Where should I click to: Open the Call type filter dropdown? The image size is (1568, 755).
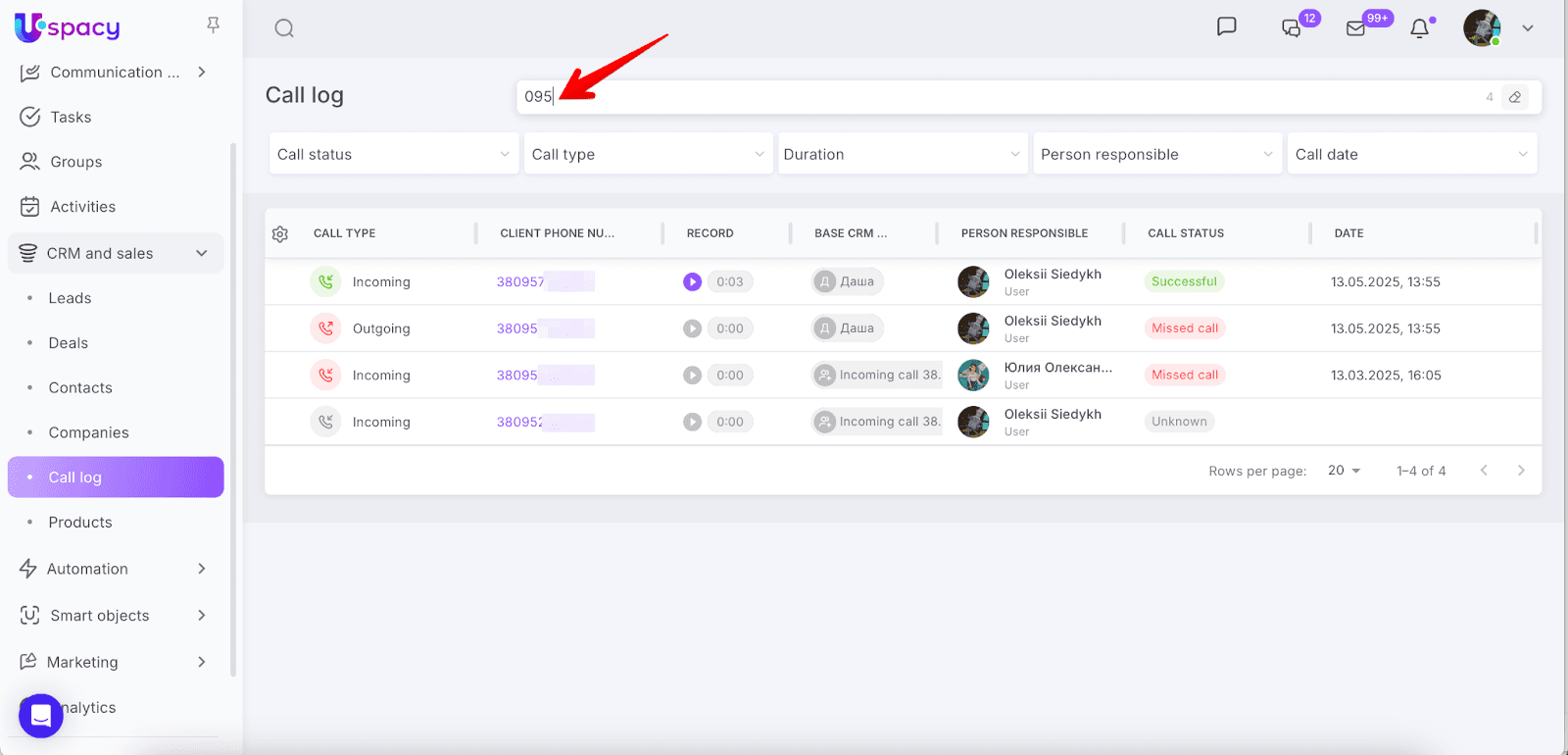(648, 154)
